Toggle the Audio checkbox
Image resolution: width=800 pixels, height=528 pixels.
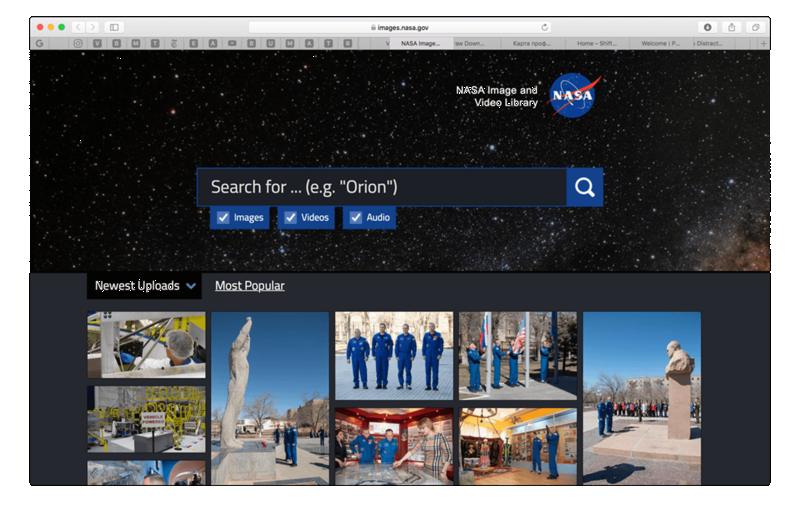tap(356, 218)
